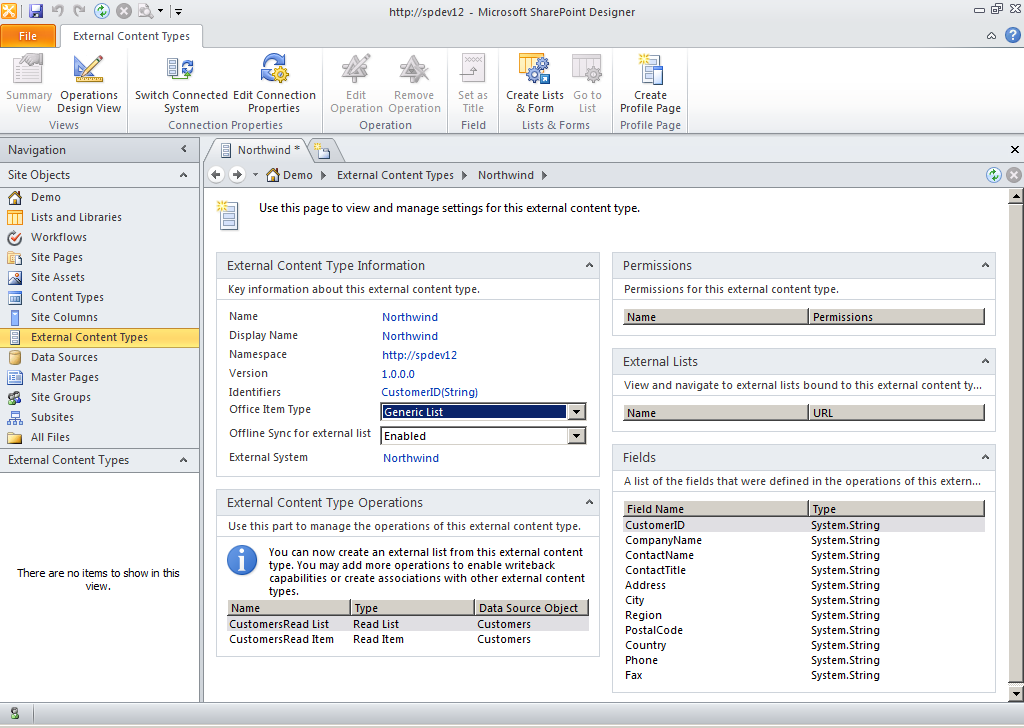
Task: Click the Back navigation arrow
Action: 216,175
